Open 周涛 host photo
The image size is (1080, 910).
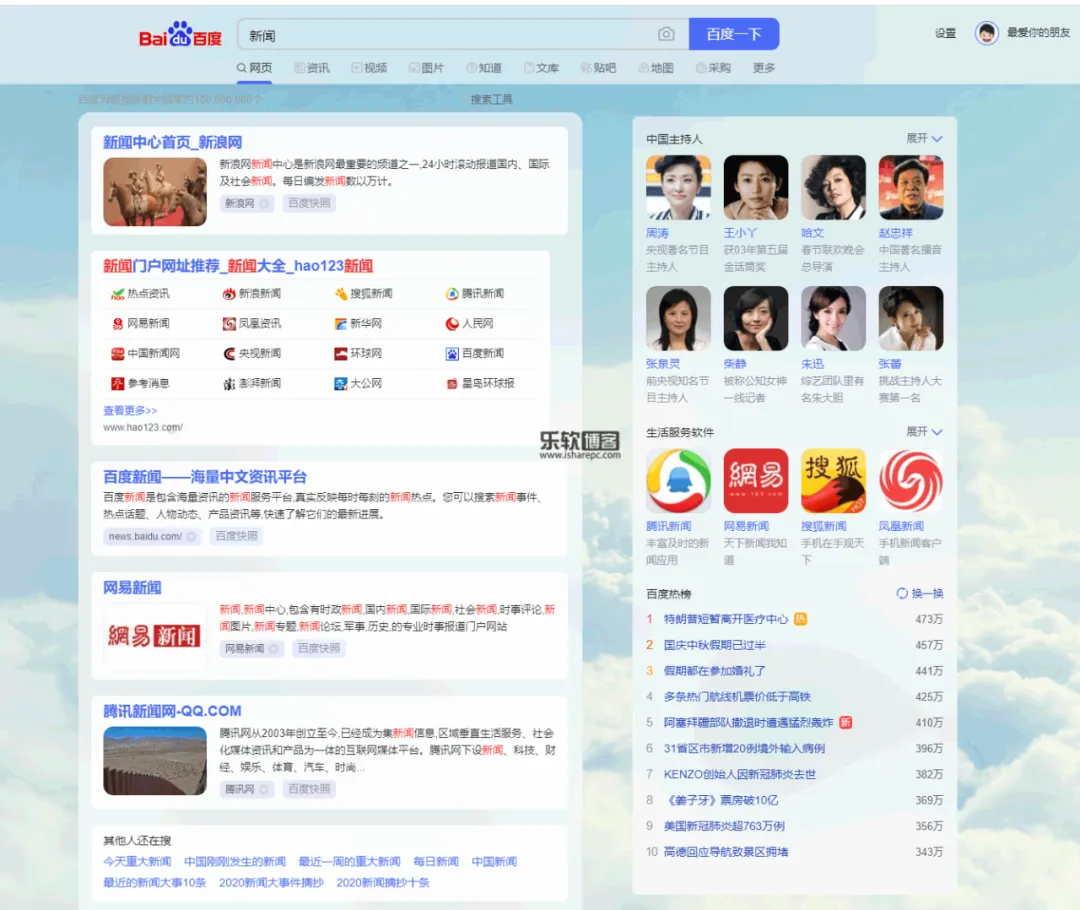678,187
